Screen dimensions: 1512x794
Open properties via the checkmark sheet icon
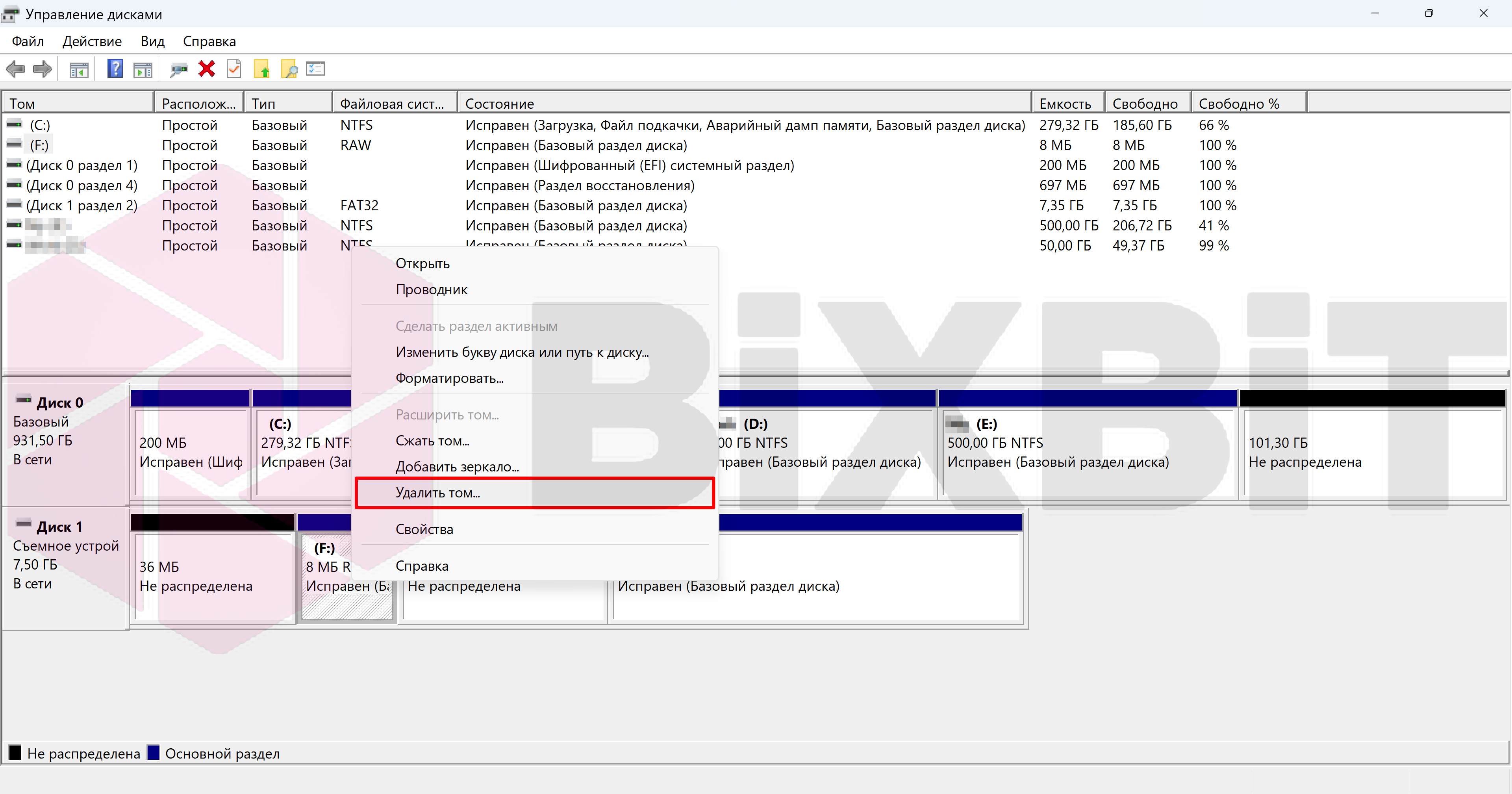234,69
